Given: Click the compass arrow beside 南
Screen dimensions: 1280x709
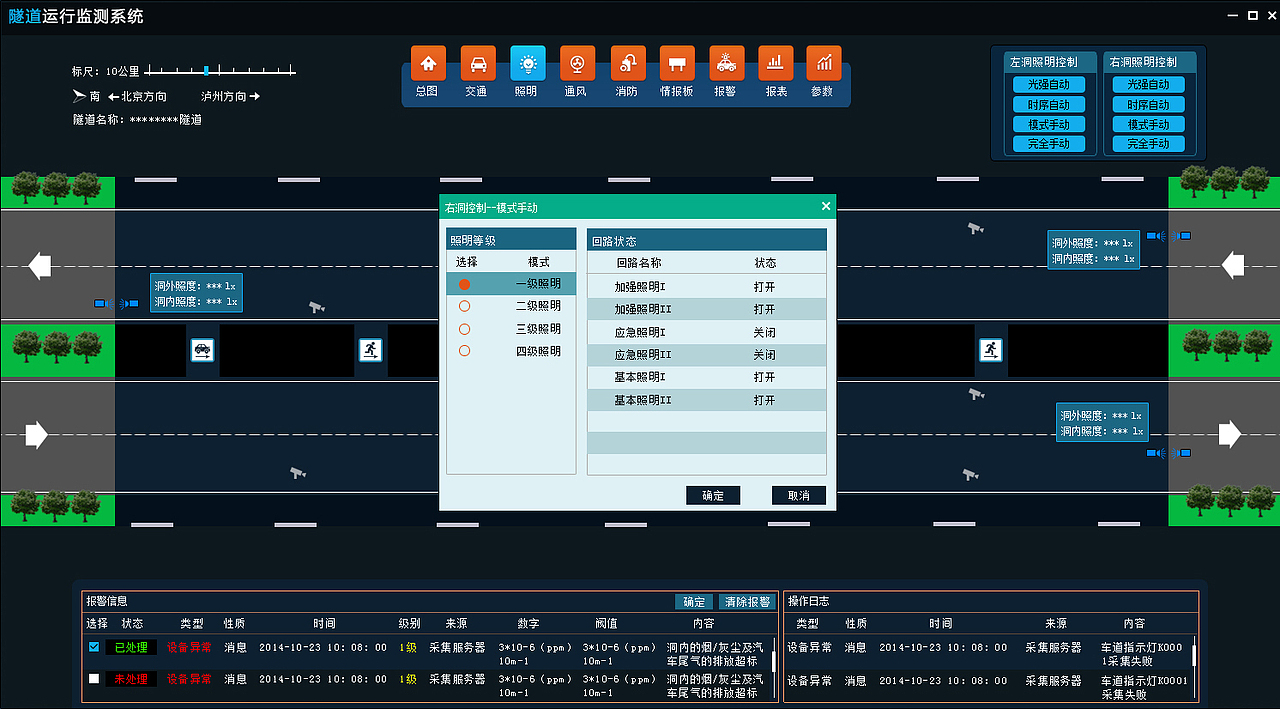Looking at the screenshot, I should coord(80,96).
